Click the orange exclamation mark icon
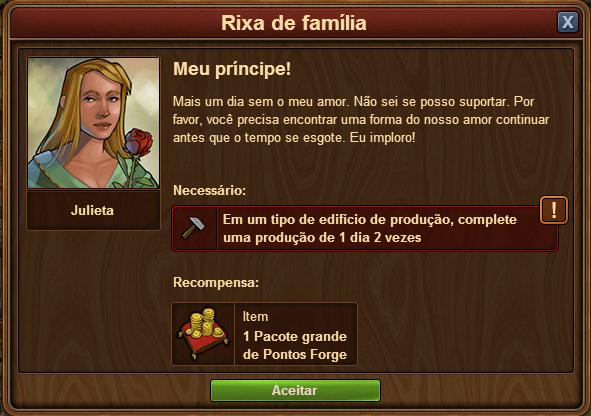Viewport: 591px width, 416px height. click(x=553, y=210)
